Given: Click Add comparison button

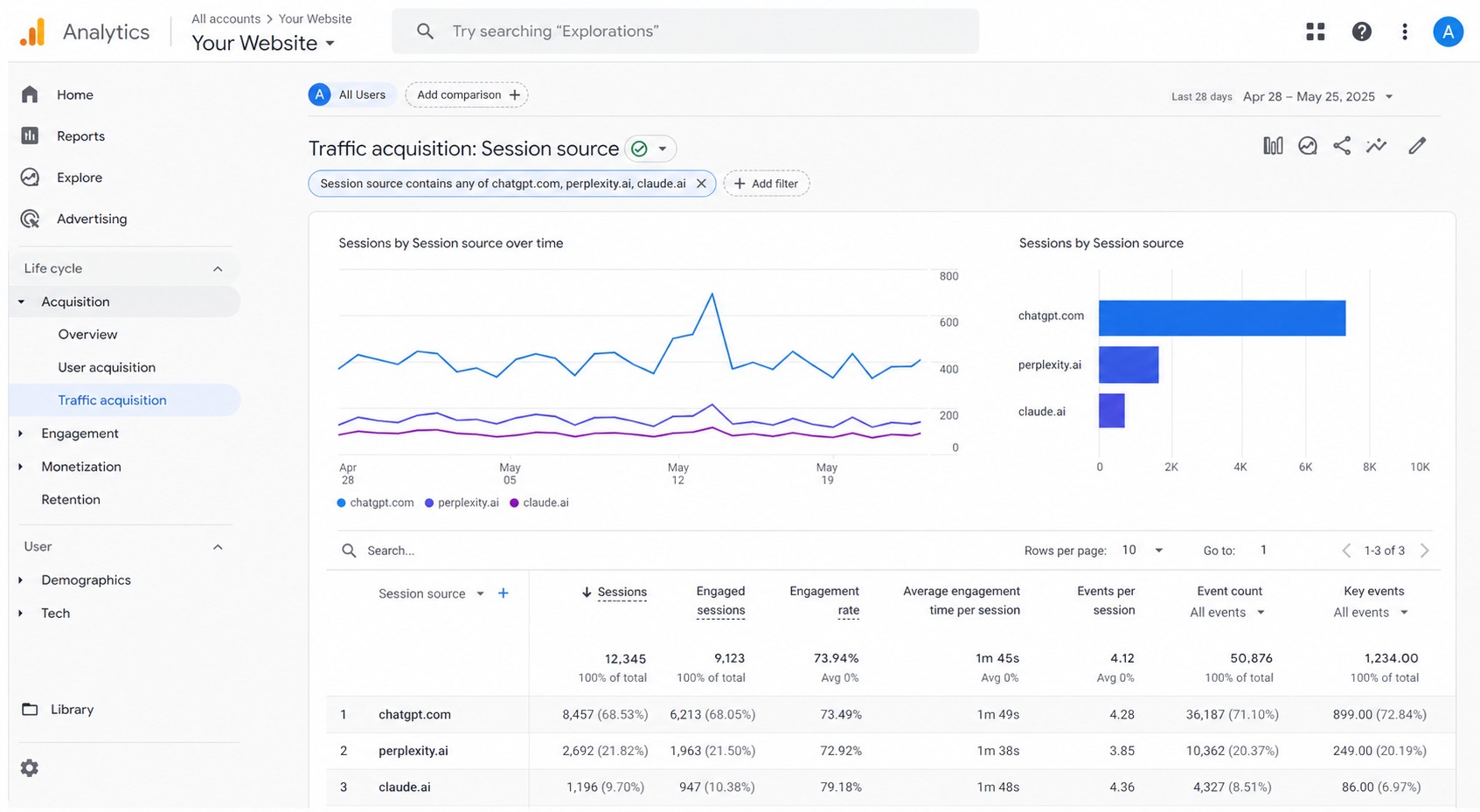Looking at the screenshot, I should [x=467, y=94].
